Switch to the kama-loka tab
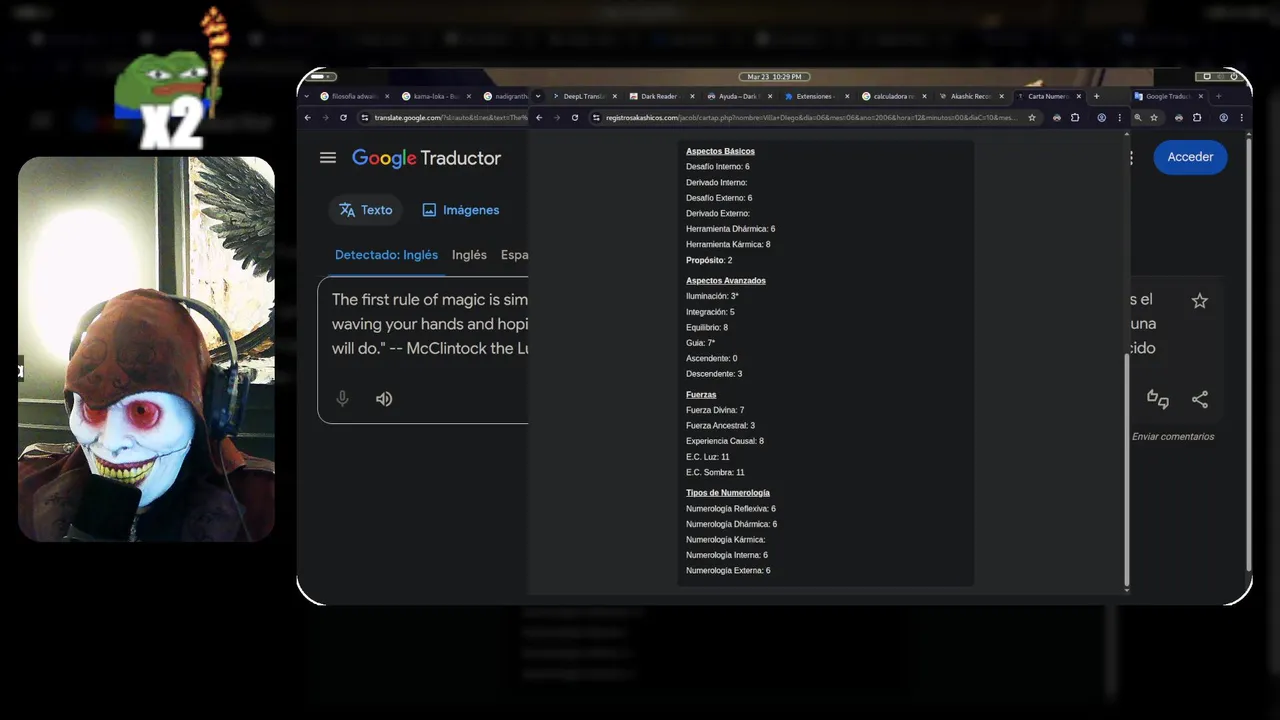The height and width of the screenshot is (720, 1280). (x=435, y=96)
